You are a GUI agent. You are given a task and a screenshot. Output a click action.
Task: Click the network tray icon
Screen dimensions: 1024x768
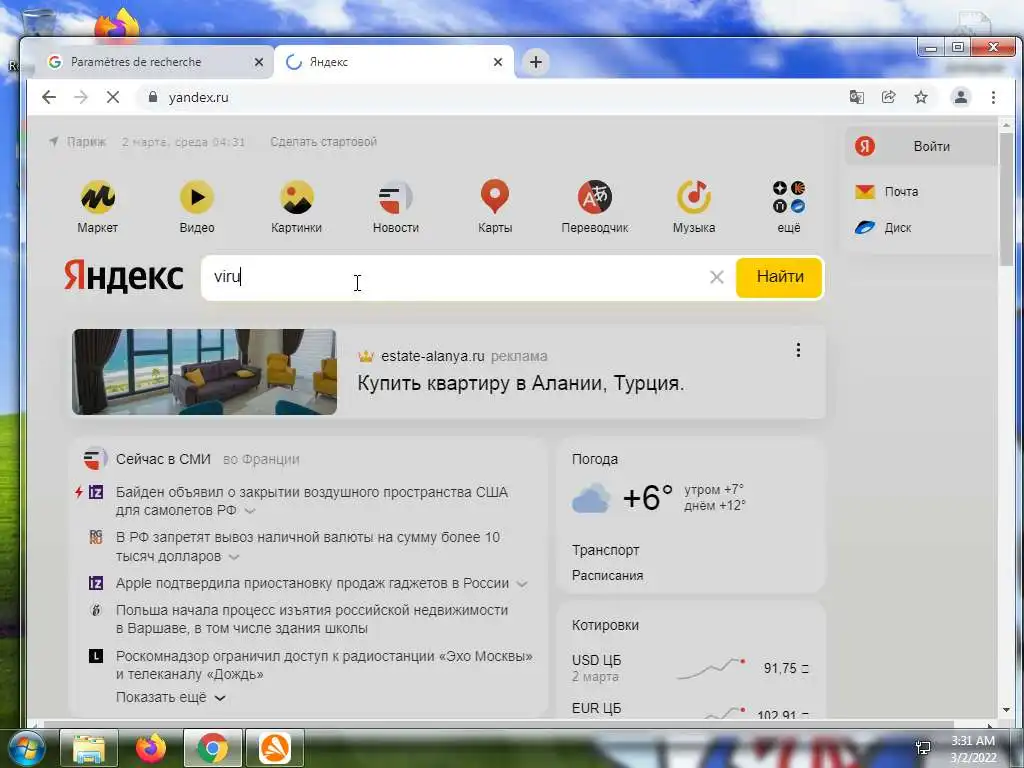point(923,748)
